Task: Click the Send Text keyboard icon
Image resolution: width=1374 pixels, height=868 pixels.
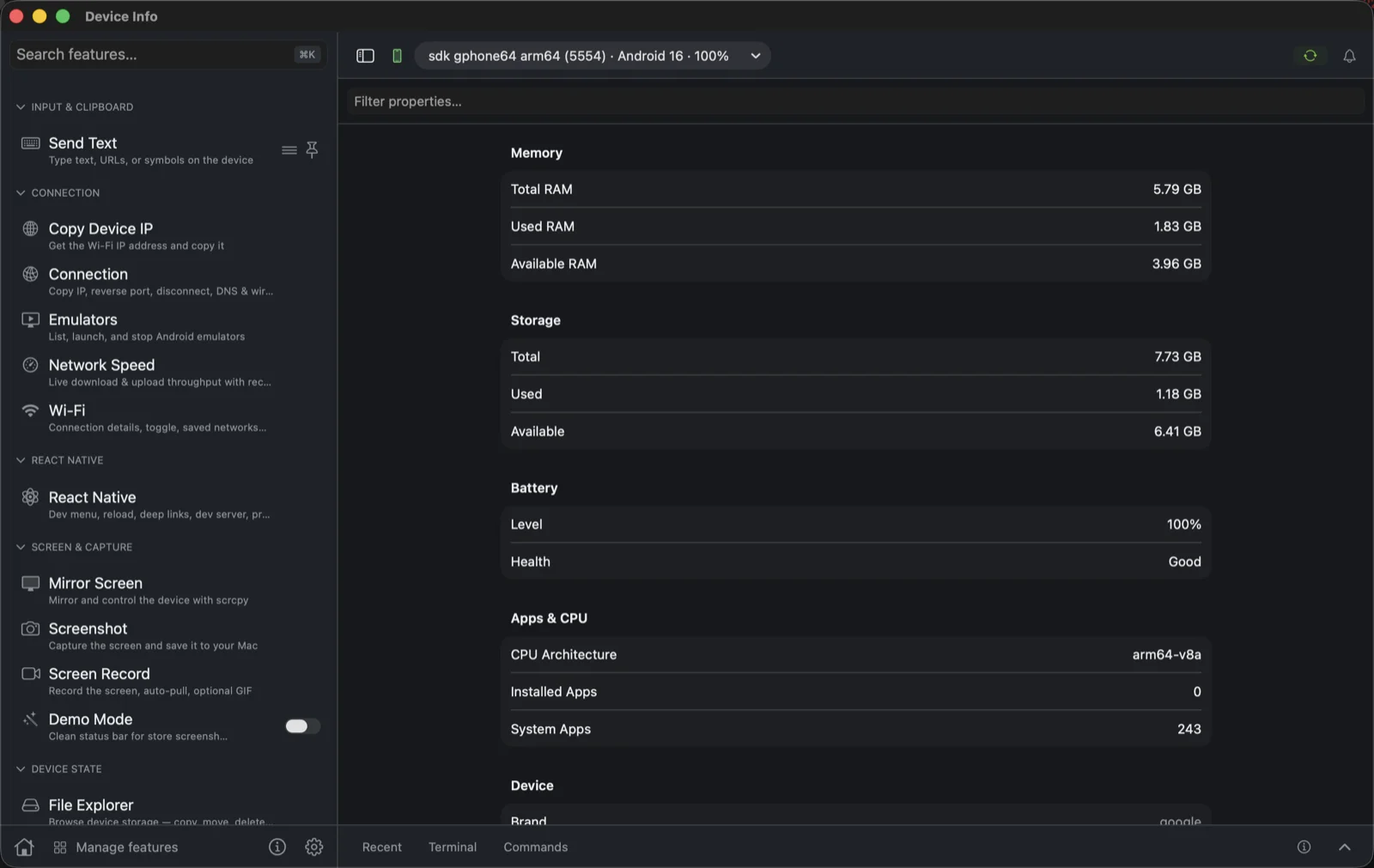Action: click(30, 143)
